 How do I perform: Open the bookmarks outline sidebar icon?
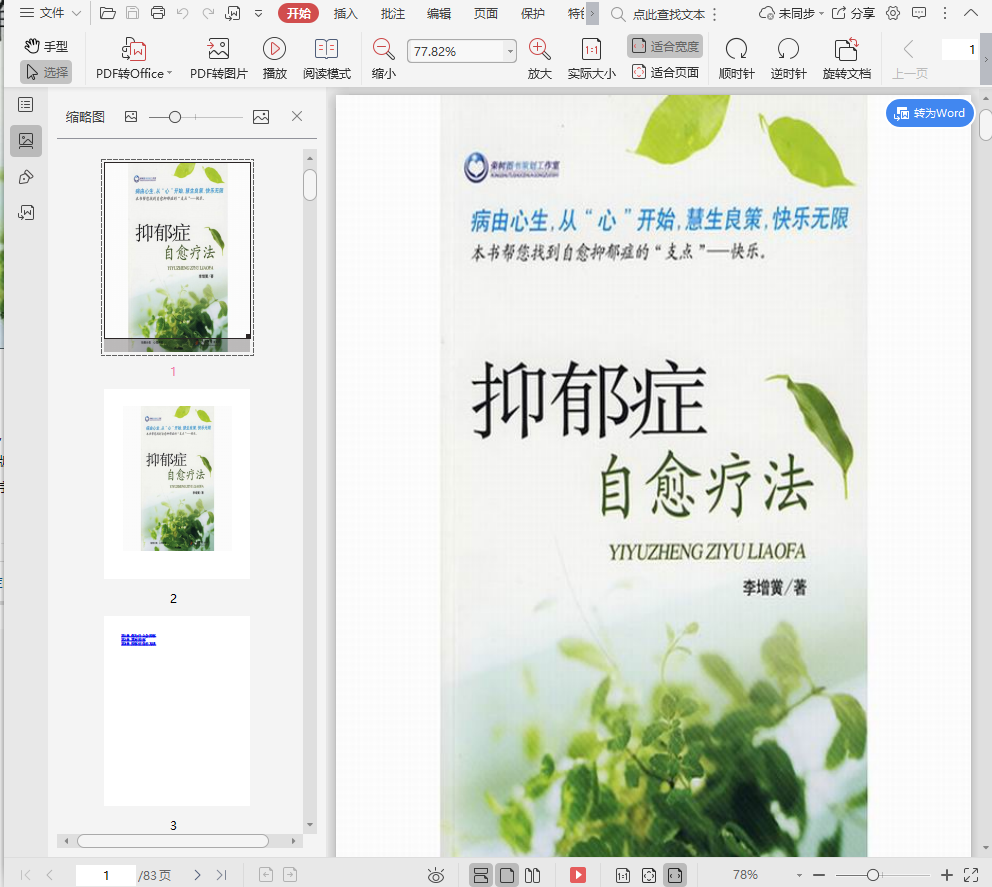[26, 104]
